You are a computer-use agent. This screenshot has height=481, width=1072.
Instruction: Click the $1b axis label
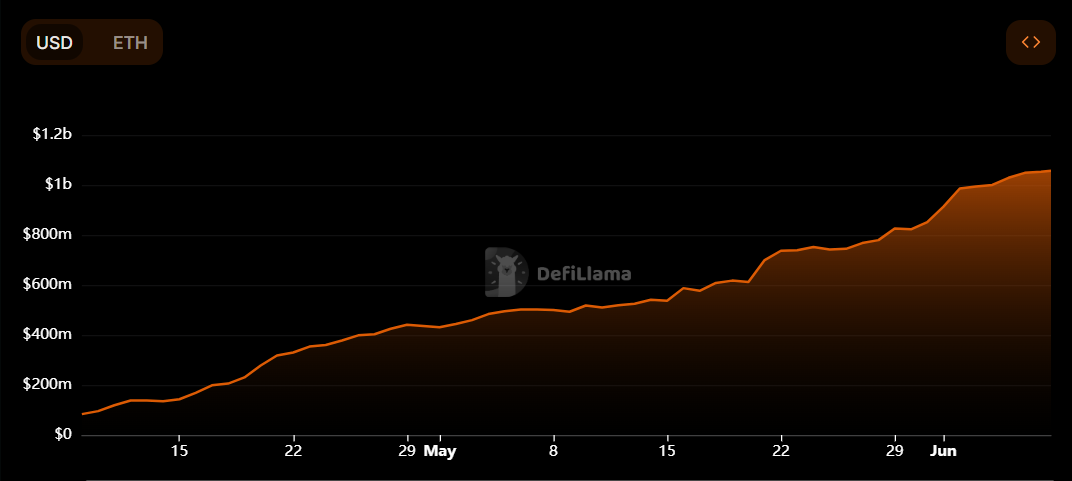pos(58,184)
